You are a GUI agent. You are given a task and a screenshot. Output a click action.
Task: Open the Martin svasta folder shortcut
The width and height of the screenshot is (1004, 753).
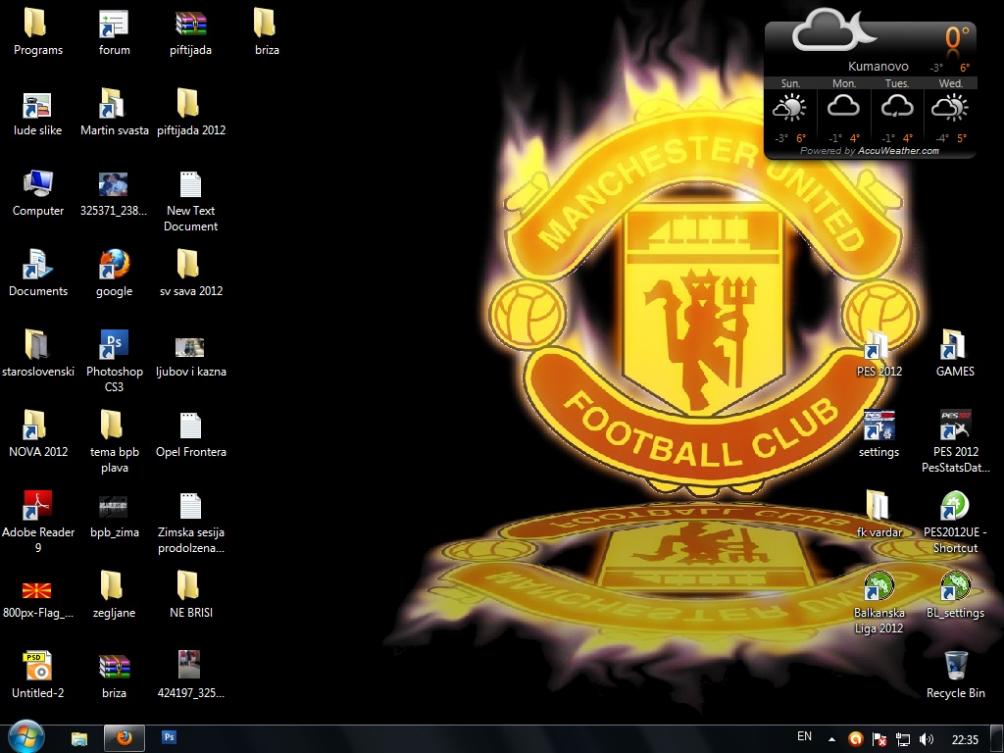point(114,105)
